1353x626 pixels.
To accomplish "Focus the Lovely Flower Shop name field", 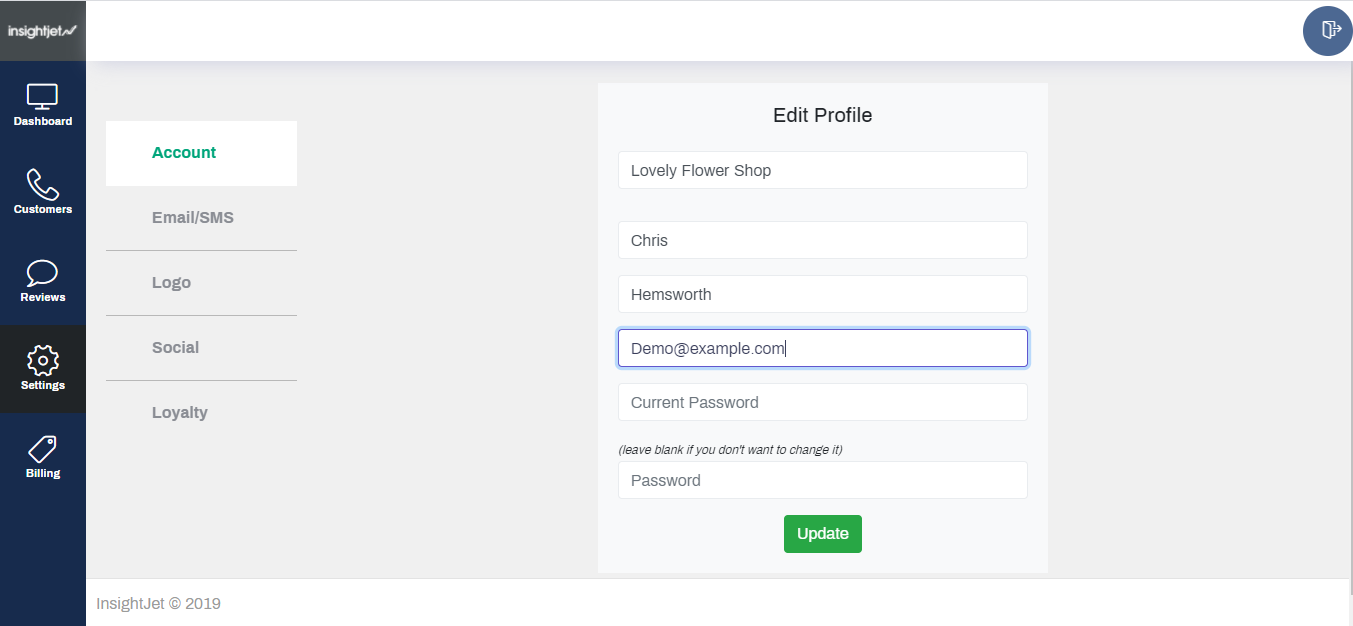I will point(822,170).
